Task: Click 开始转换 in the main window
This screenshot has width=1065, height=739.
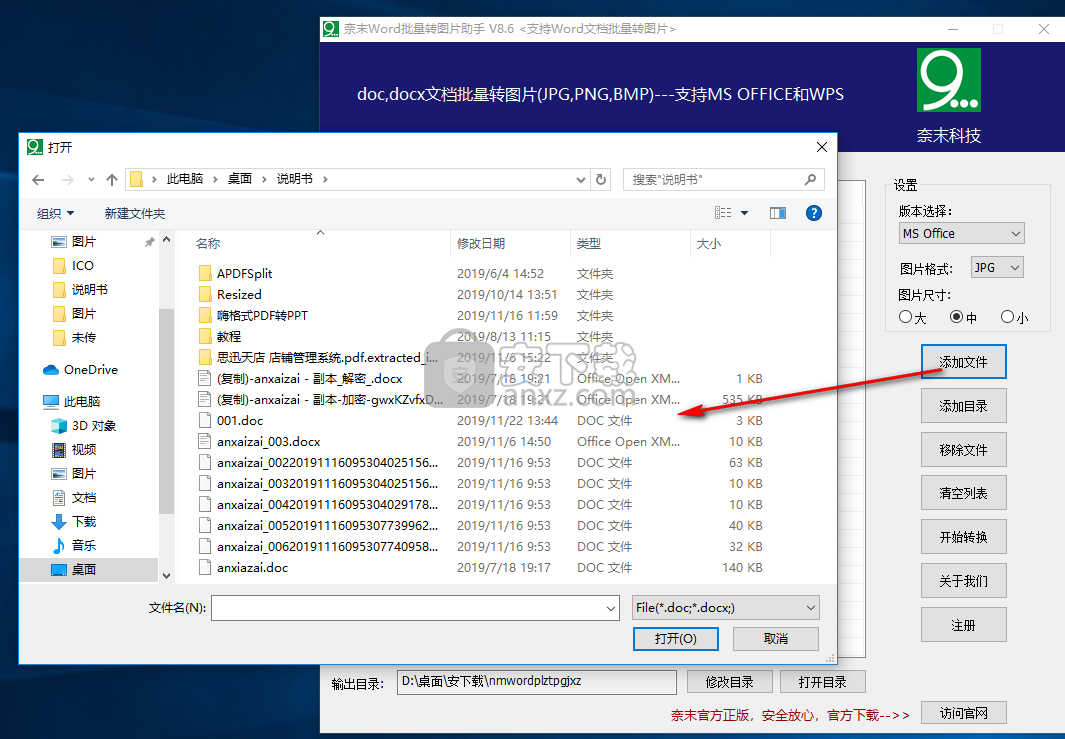Action: (963, 537)
